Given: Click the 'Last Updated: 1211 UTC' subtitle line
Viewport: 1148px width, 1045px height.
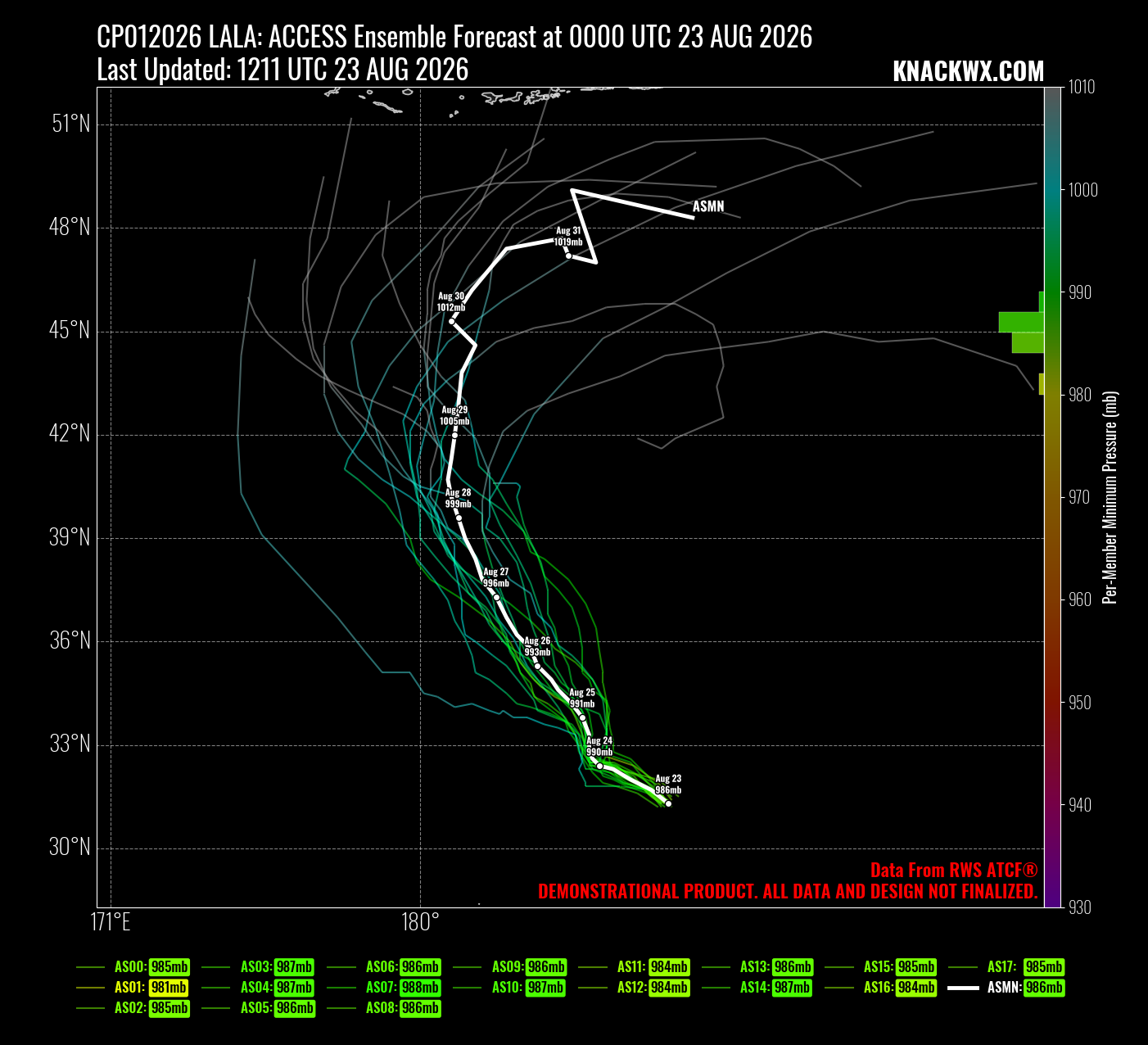Looking at the screenshot, I should [282, 70].
